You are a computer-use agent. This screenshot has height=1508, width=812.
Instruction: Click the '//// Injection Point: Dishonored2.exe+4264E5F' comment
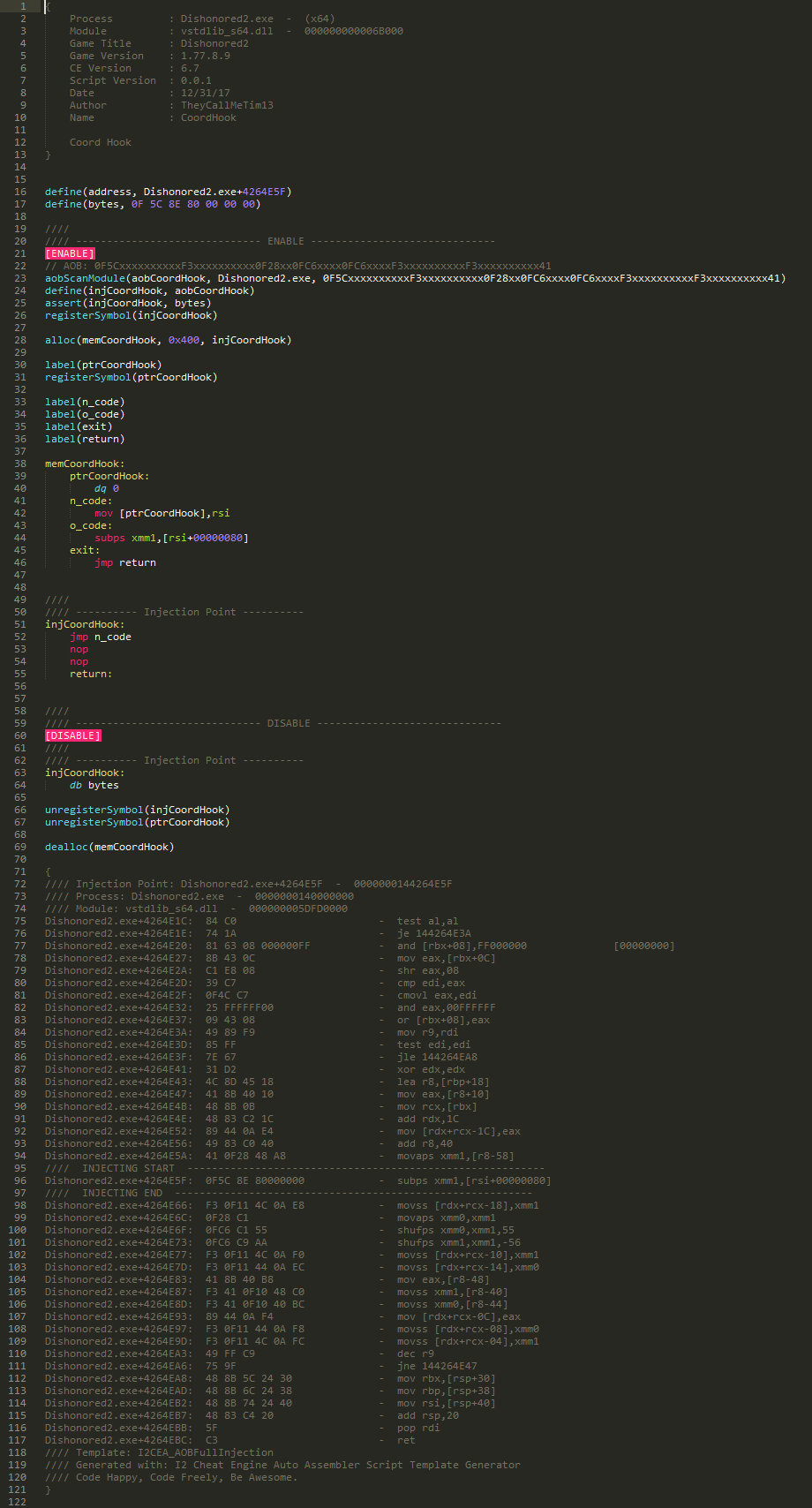point(249,884)
